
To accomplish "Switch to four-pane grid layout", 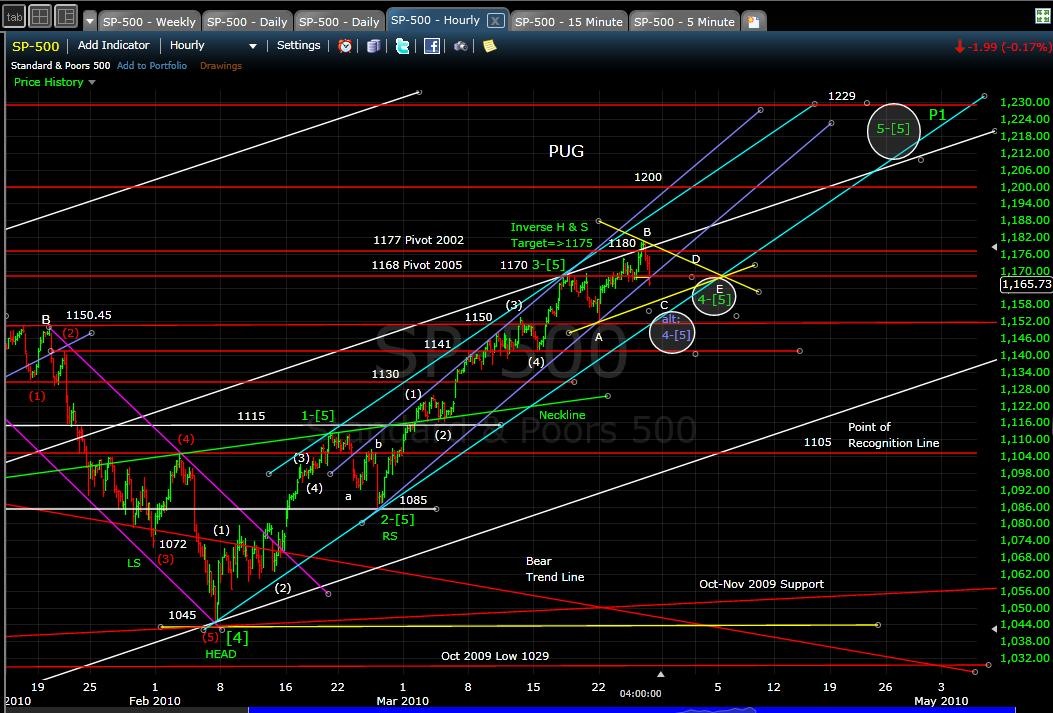I will (x=40, y=16).
